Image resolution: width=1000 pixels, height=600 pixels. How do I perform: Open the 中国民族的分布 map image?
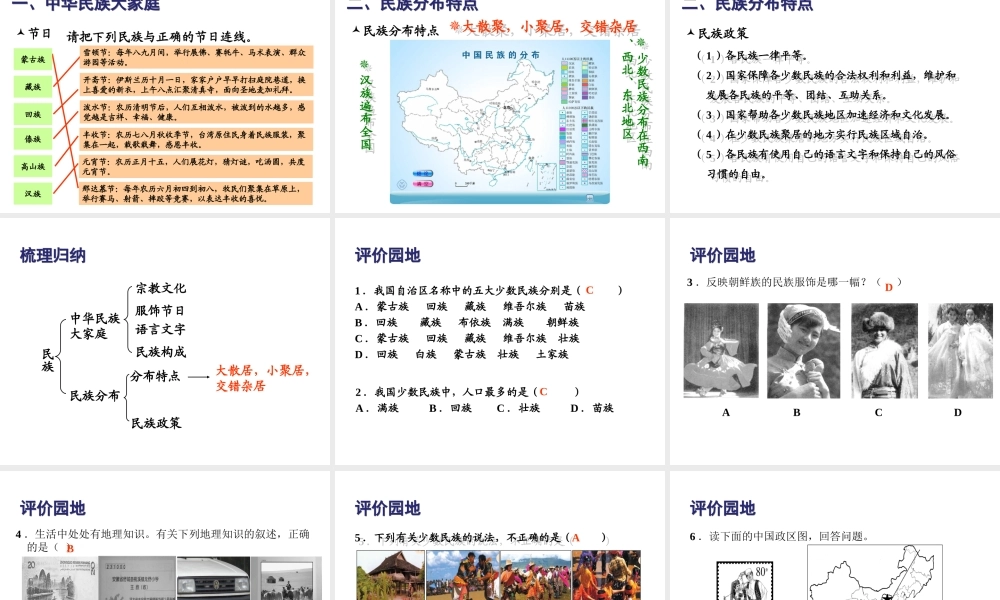(x=500, y=122)
